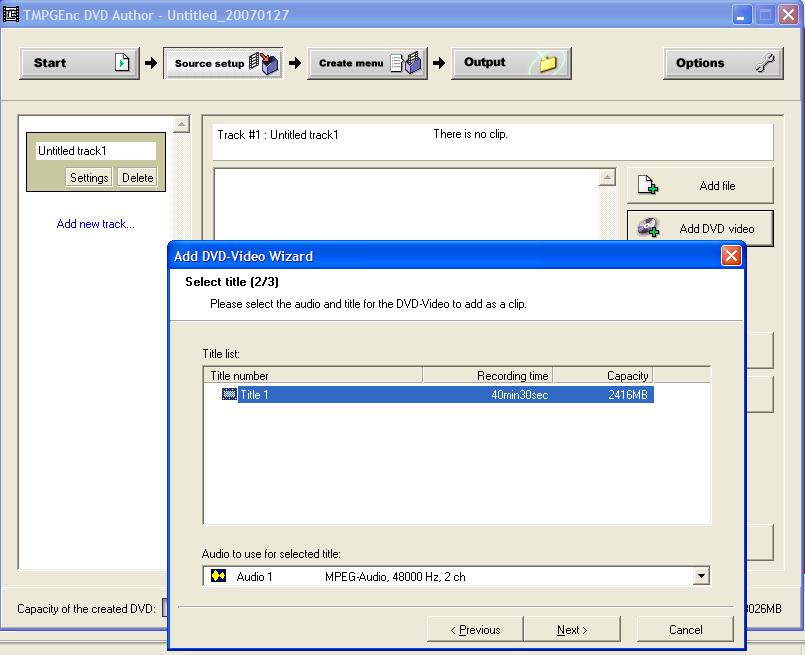Go to Create menu step

[x=368, y=63]
